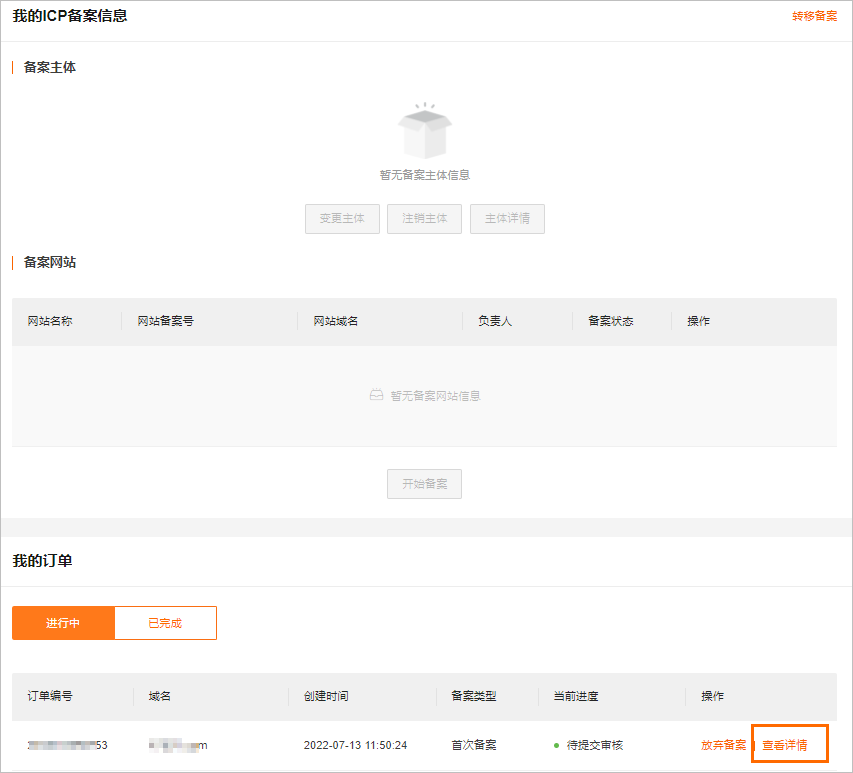Switch to the 进行中 tab
The width and height of the screenshot is (853, 773).
[x=63, y=622]
